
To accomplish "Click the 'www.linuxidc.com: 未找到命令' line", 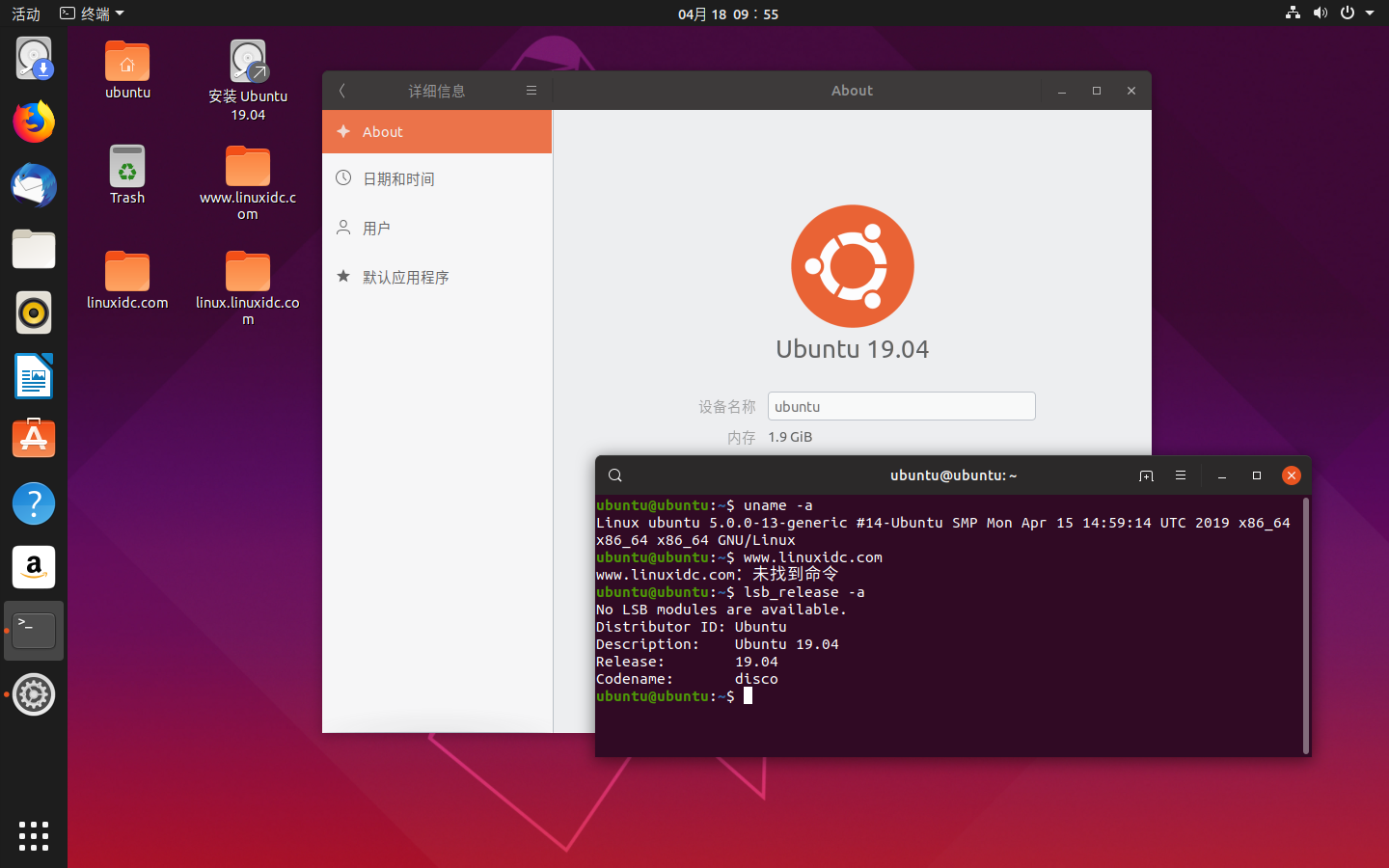I will [718, 574].
